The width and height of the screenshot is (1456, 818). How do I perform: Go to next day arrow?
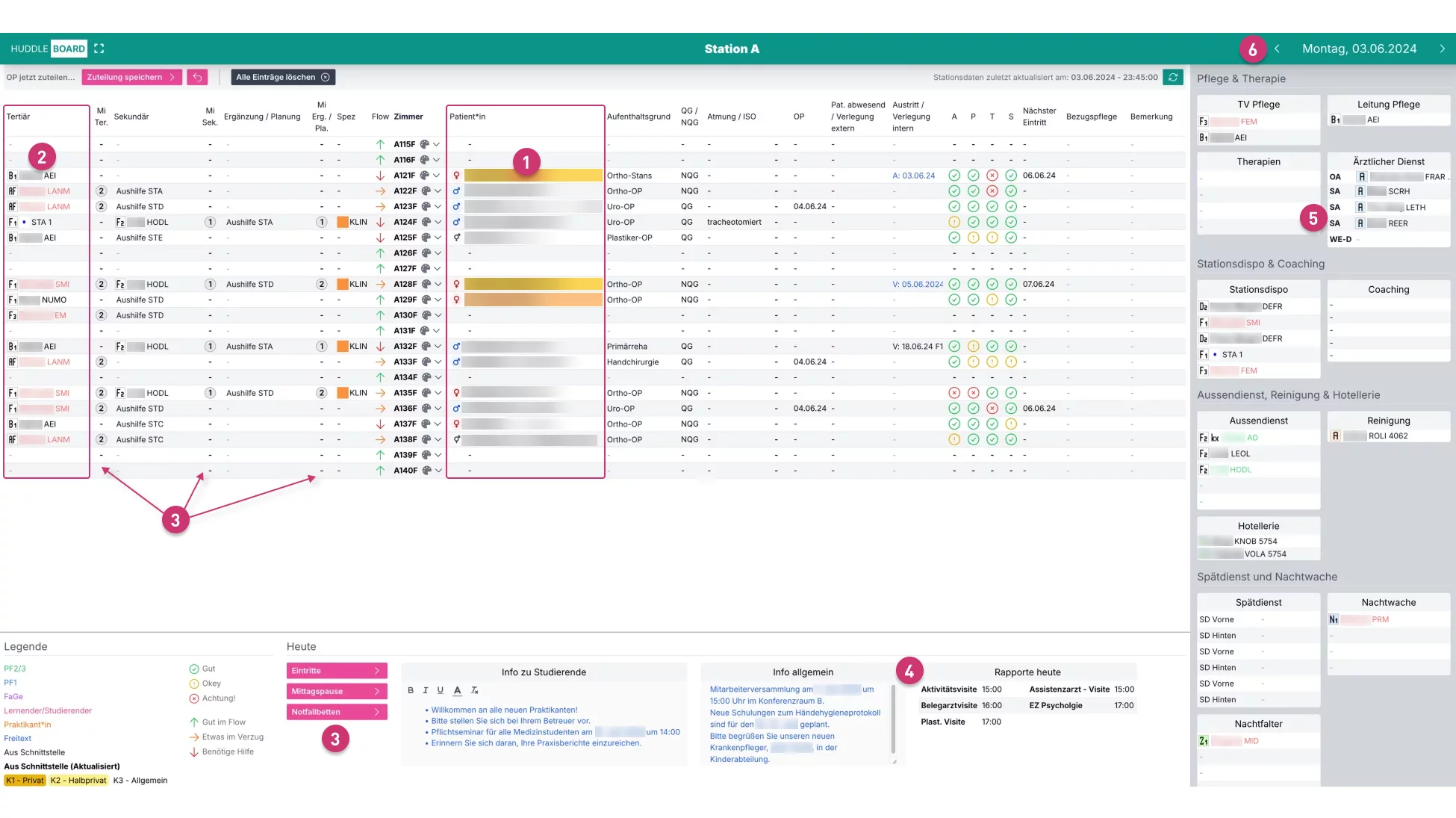click(x=1442, y=49)
